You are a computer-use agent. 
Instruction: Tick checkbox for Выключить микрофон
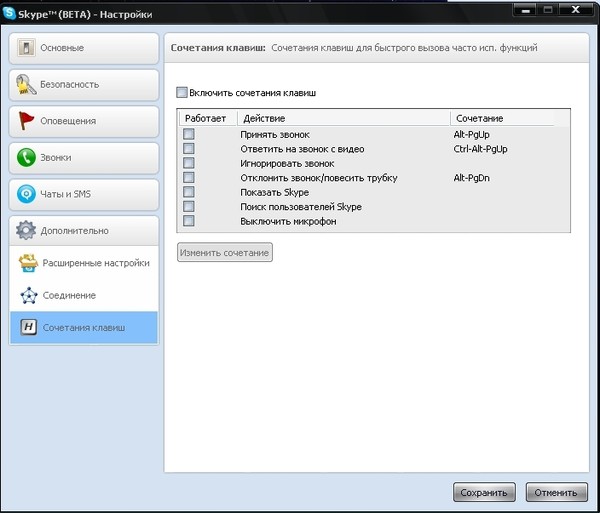189,221
